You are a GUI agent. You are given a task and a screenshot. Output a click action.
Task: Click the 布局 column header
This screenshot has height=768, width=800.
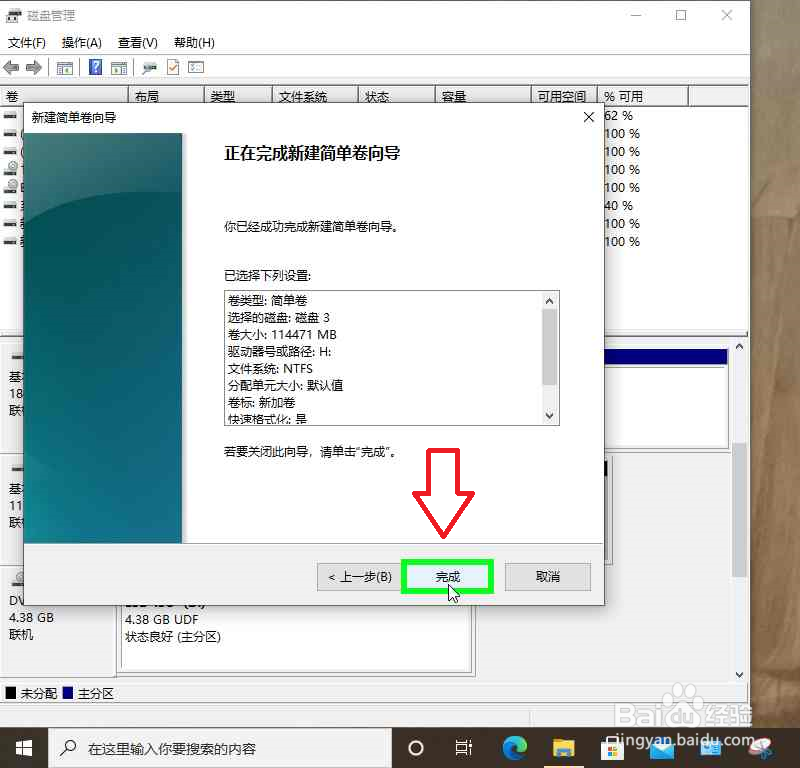(x=166, y=96)
